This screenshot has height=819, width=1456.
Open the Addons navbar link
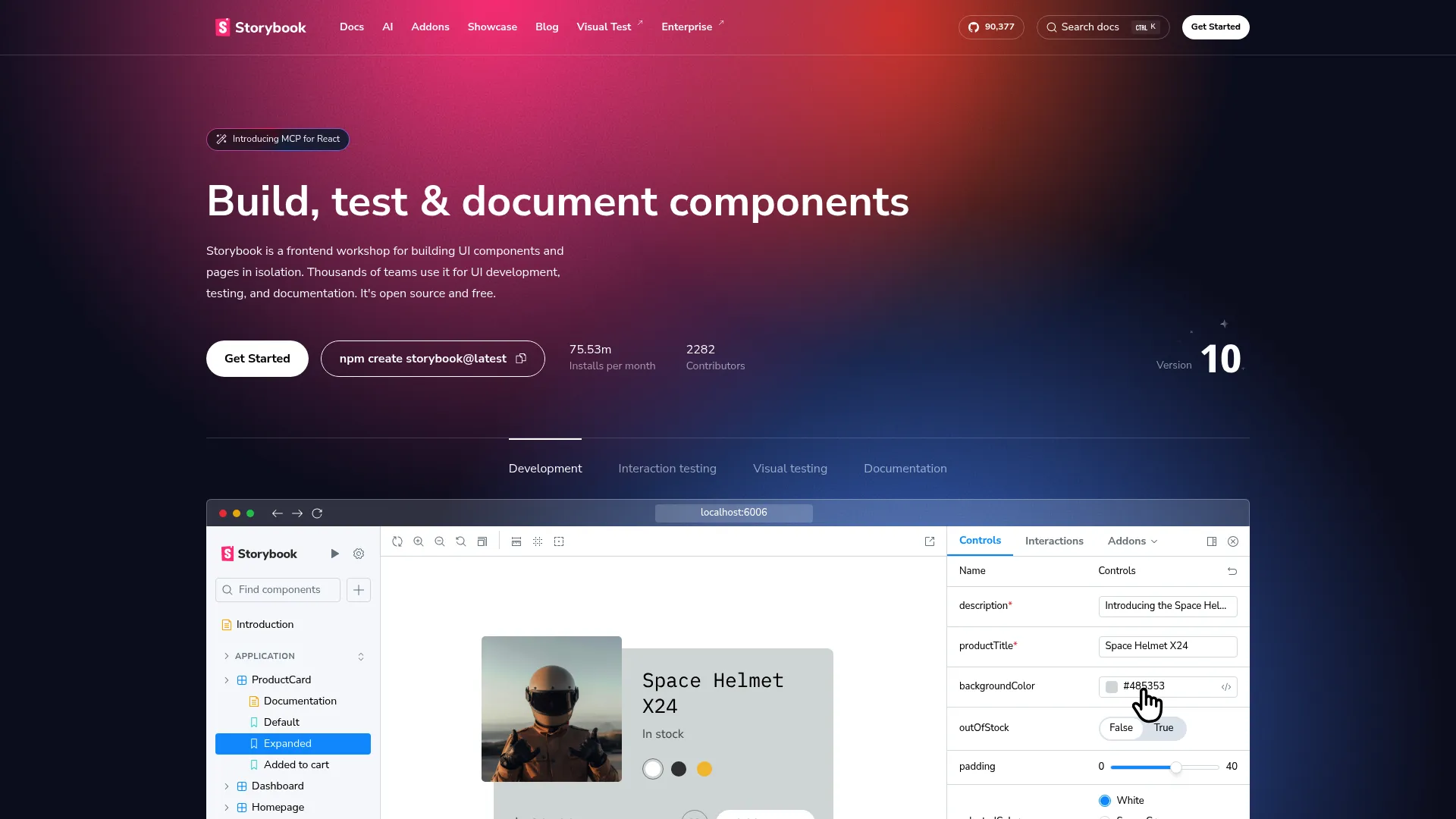(x=430, y=27)
